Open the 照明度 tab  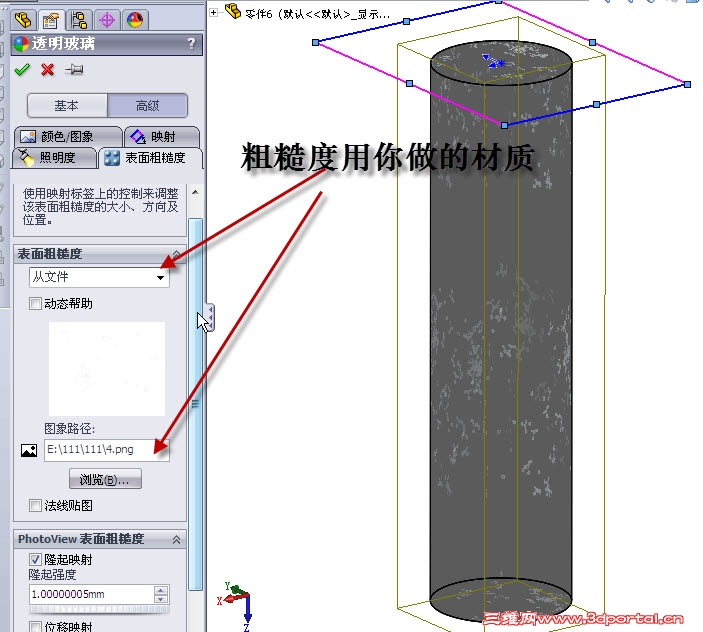[55, 158]
